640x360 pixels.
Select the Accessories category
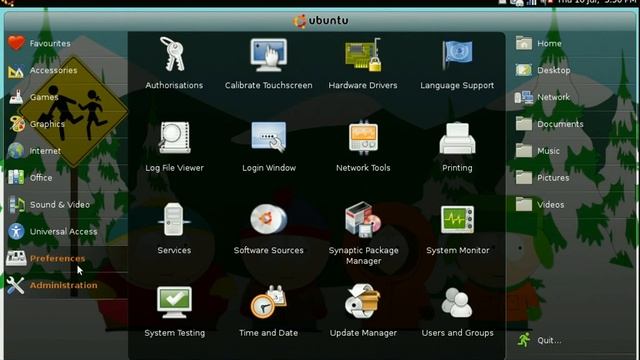pyautogui.click(x=67, y=70)
